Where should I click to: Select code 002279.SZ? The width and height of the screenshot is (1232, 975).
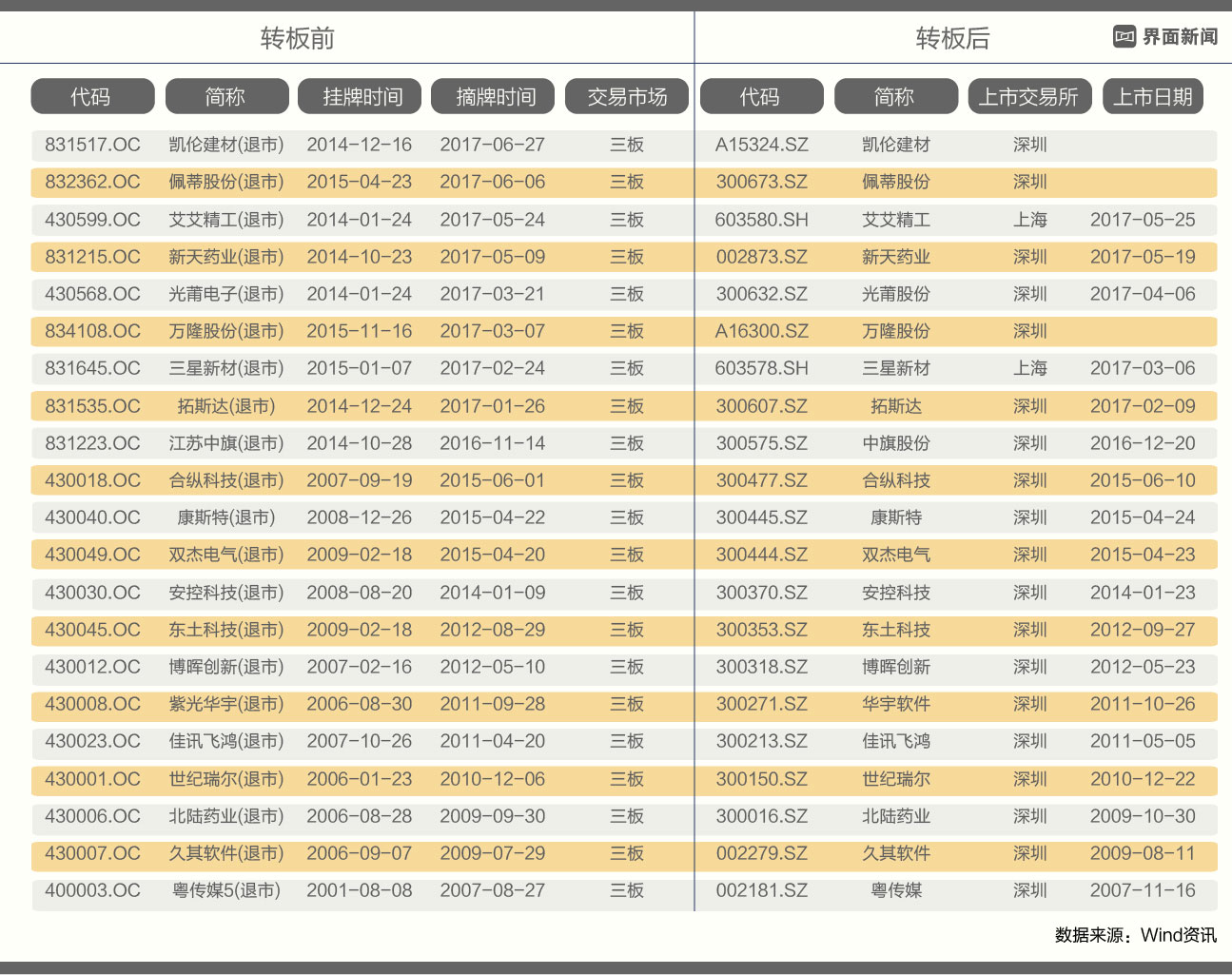tap(762, 853)
